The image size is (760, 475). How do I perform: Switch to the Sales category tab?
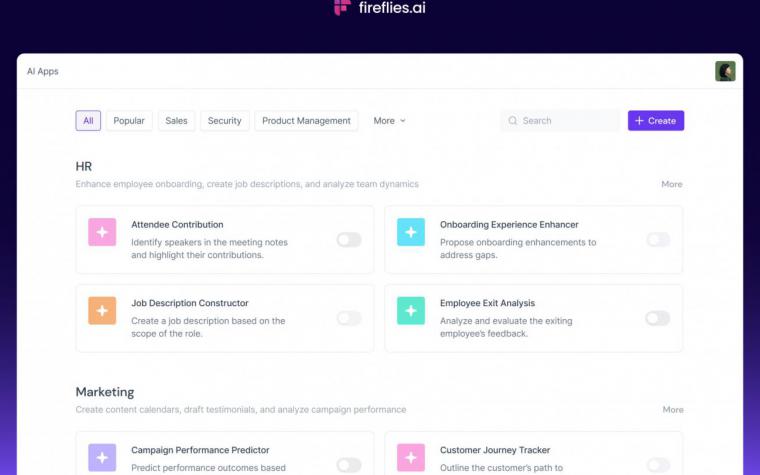pos(176,121)
